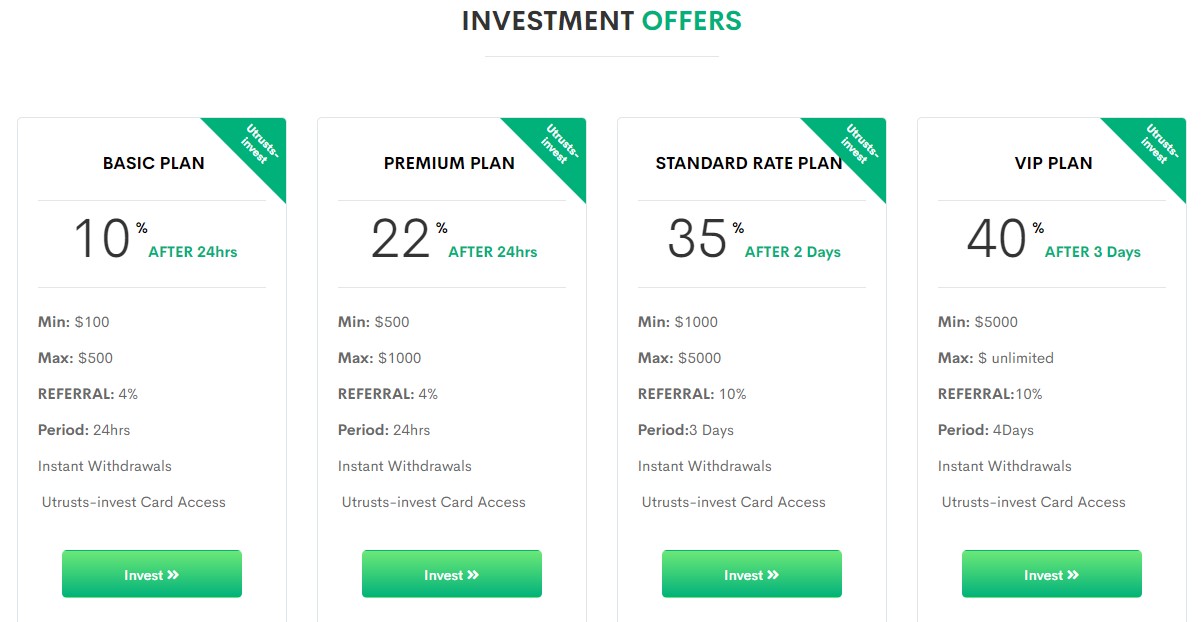Click the Investment Offers page heading
The height and width of the screenshot is (622, 1204).
coord(601,21)
